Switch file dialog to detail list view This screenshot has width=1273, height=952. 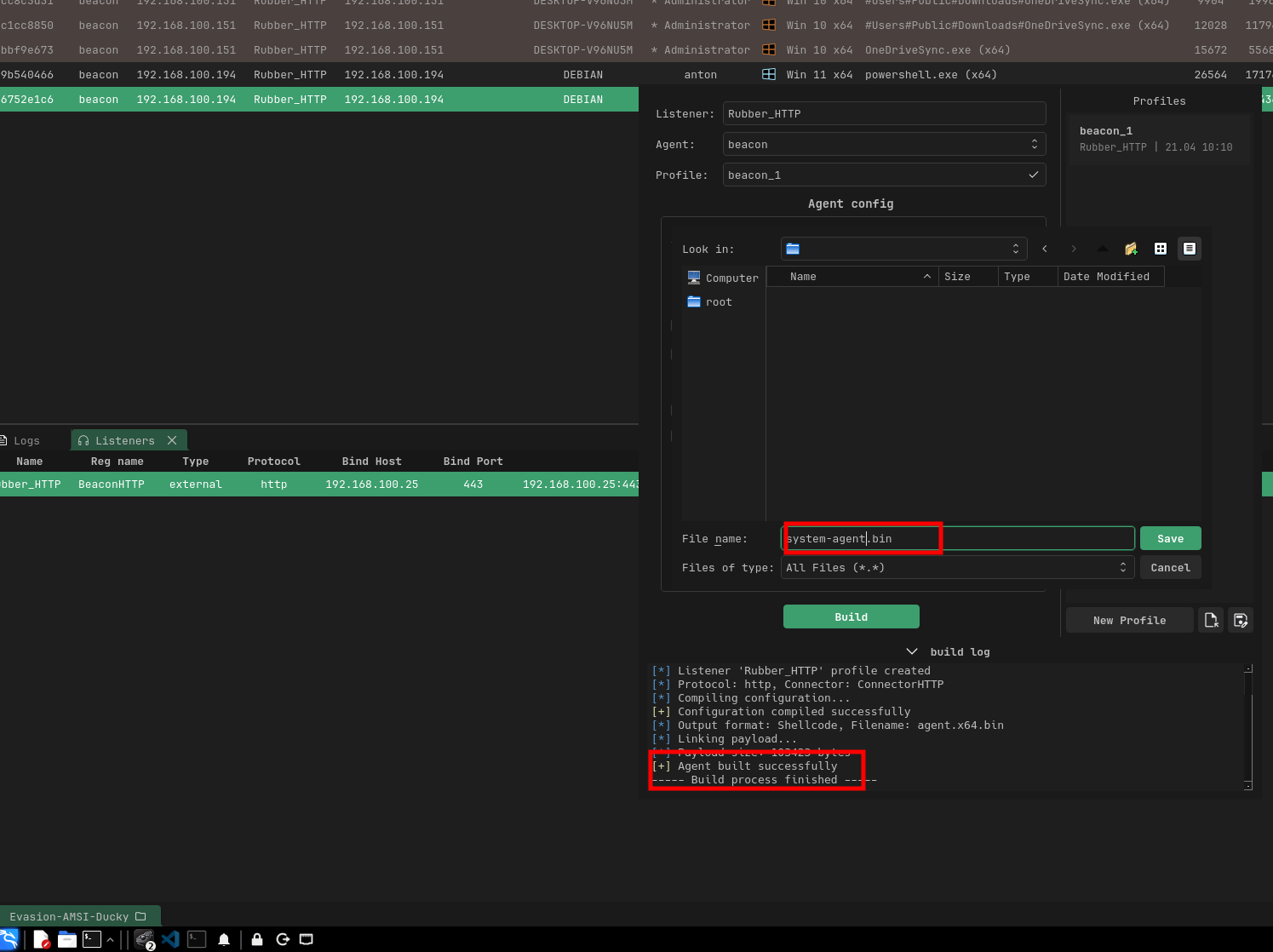coord(1189,249)
